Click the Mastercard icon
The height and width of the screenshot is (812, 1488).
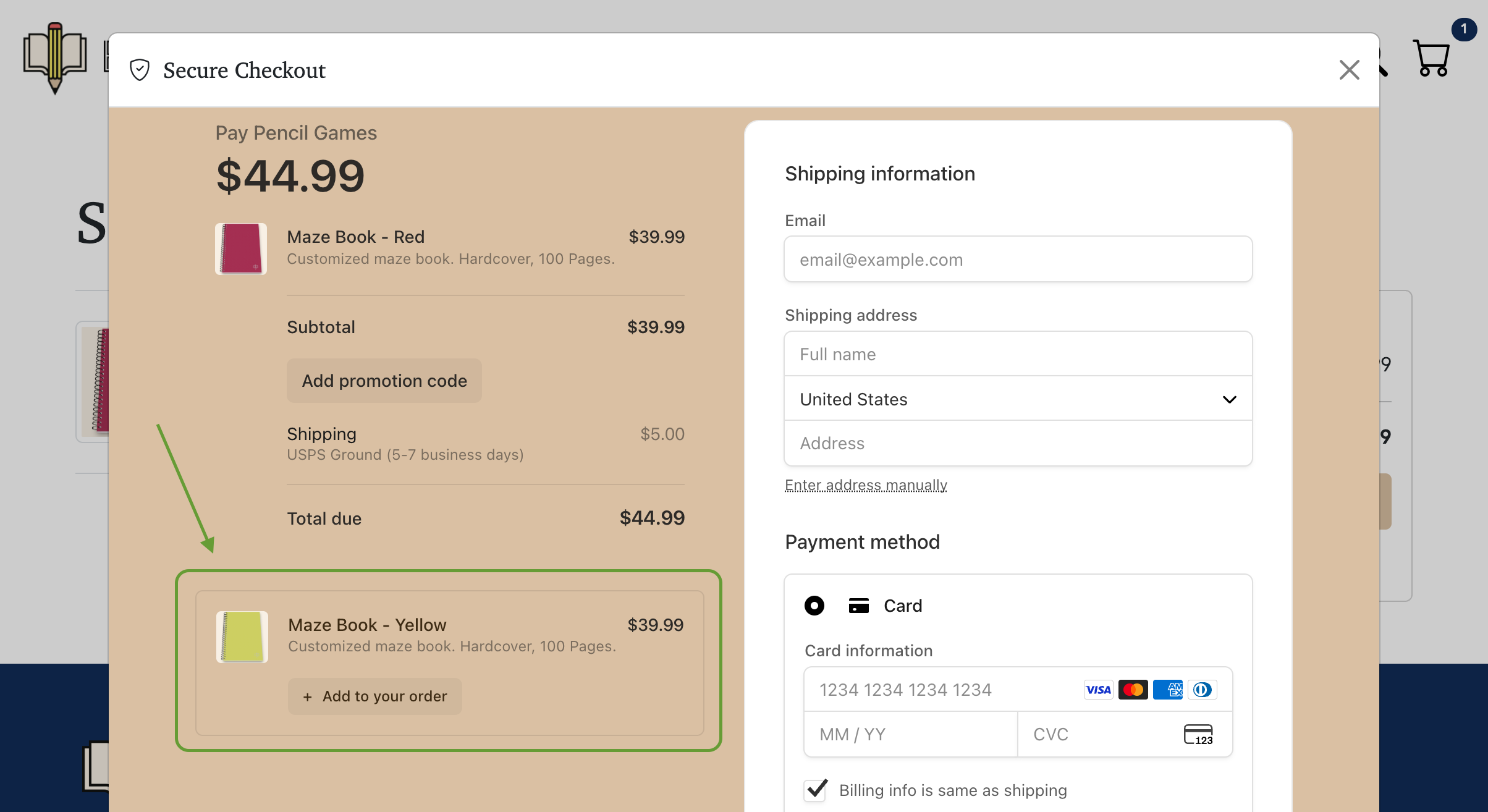point(1133,690)
